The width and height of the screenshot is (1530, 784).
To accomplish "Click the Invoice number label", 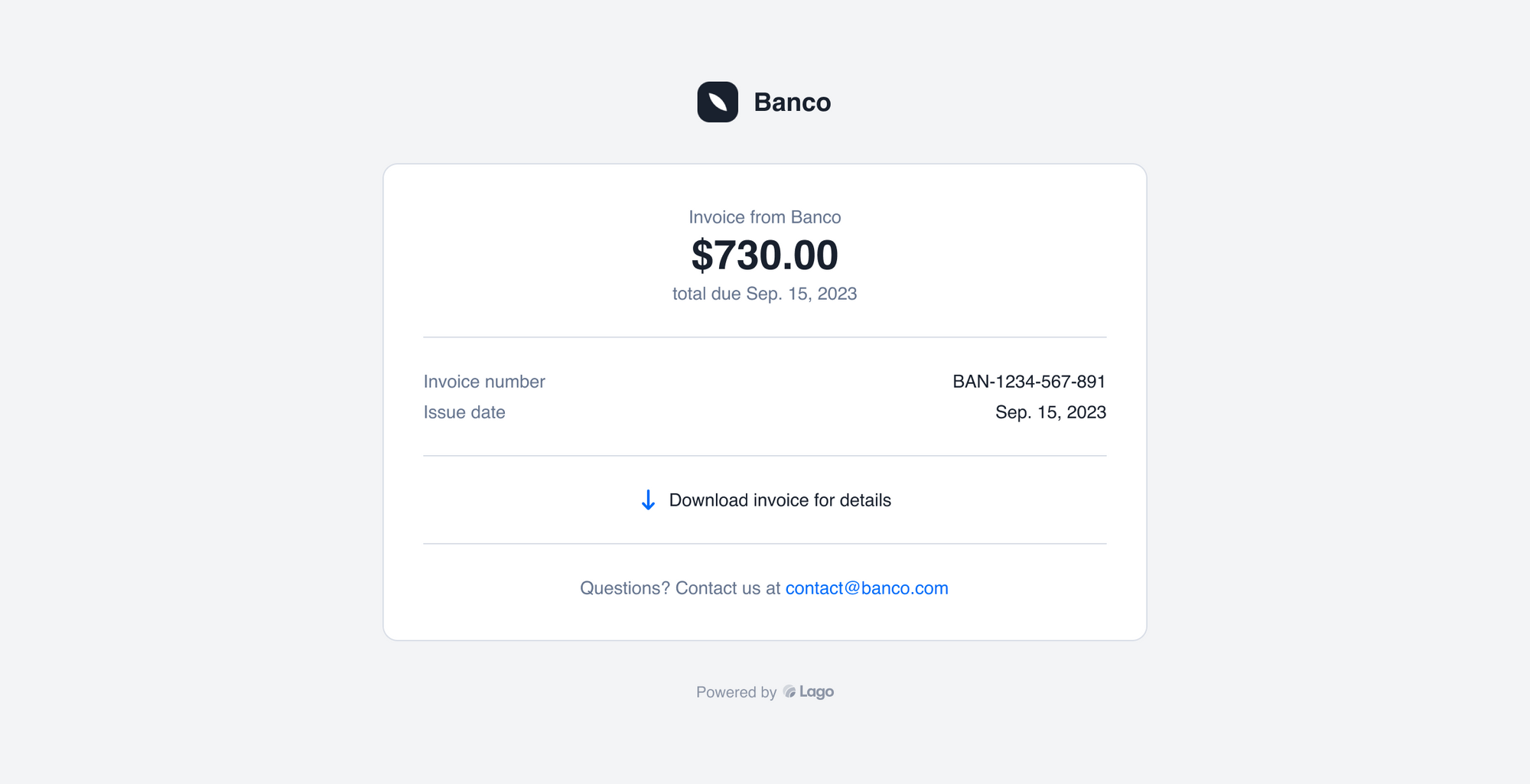I will (484, 382).
